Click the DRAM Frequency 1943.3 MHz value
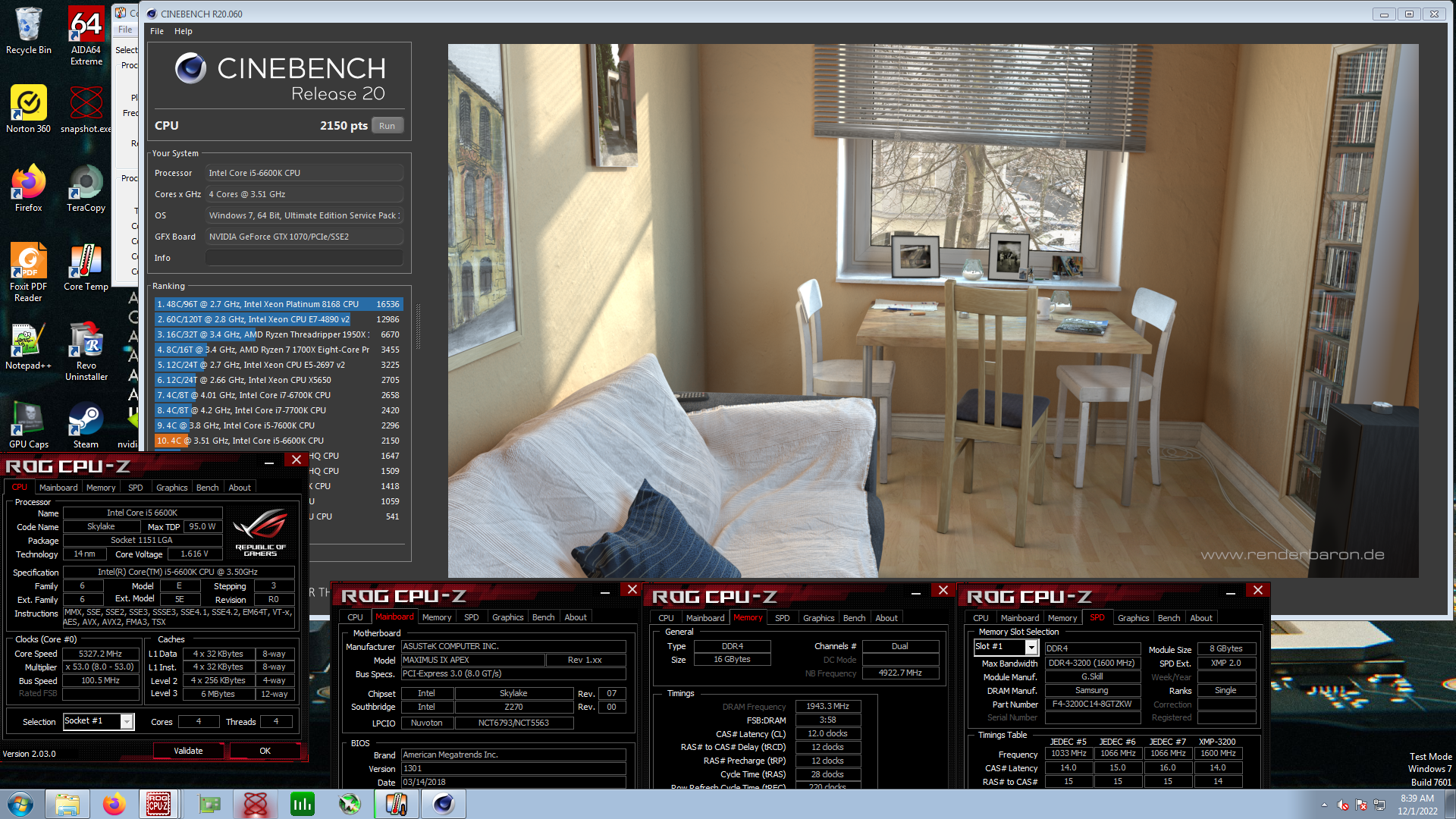1456x819 pixels. coord(827,707)
